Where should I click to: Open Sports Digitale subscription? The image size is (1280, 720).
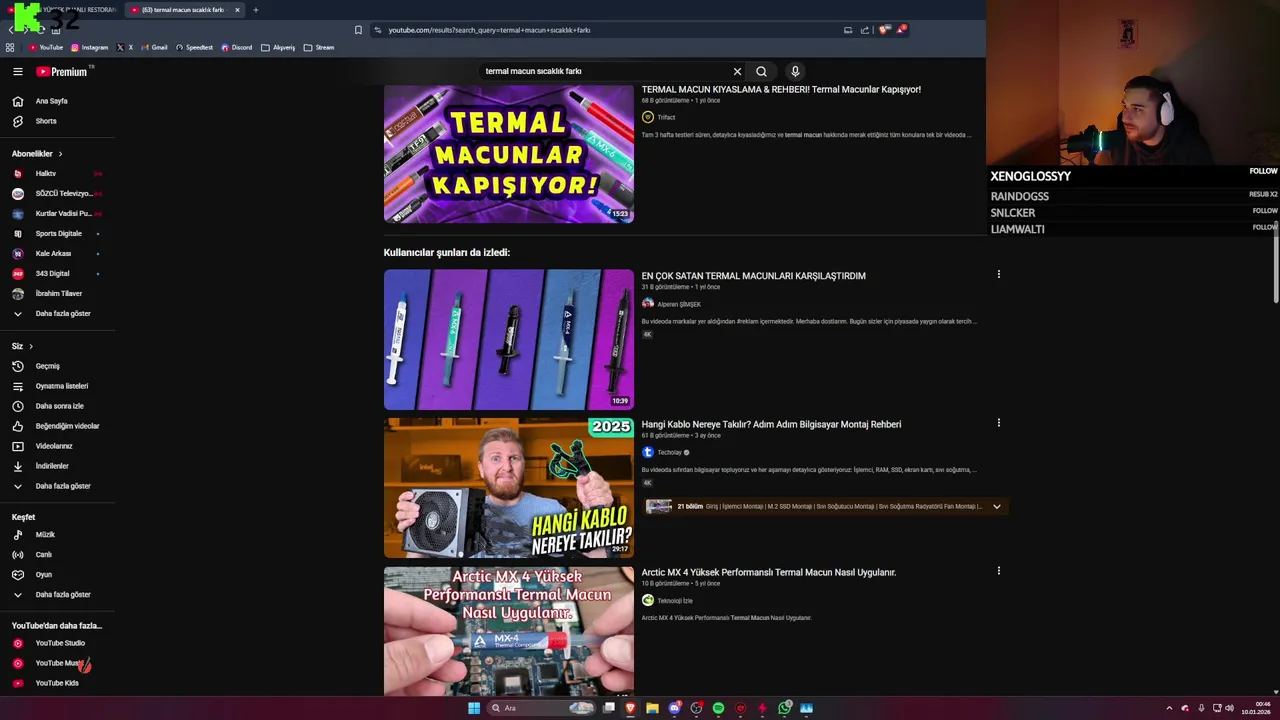57,234
